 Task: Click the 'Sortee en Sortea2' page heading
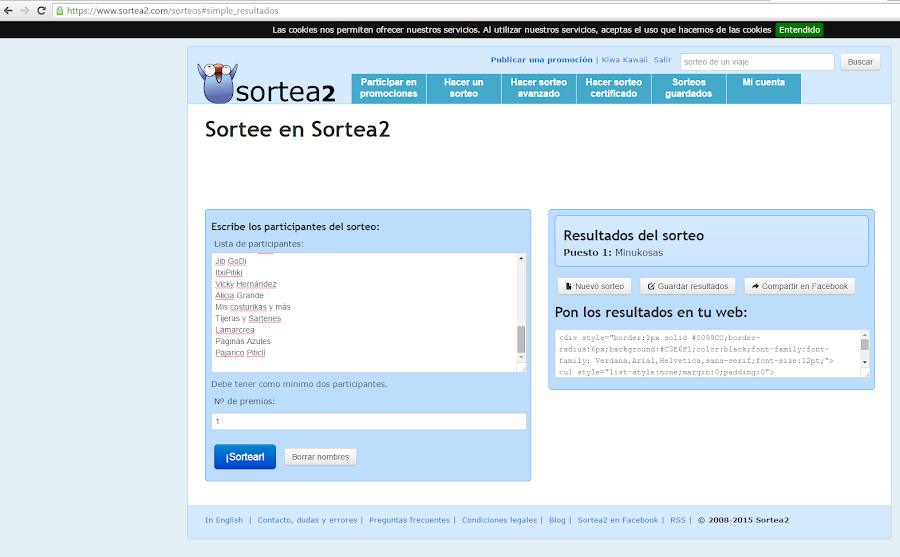297,130
